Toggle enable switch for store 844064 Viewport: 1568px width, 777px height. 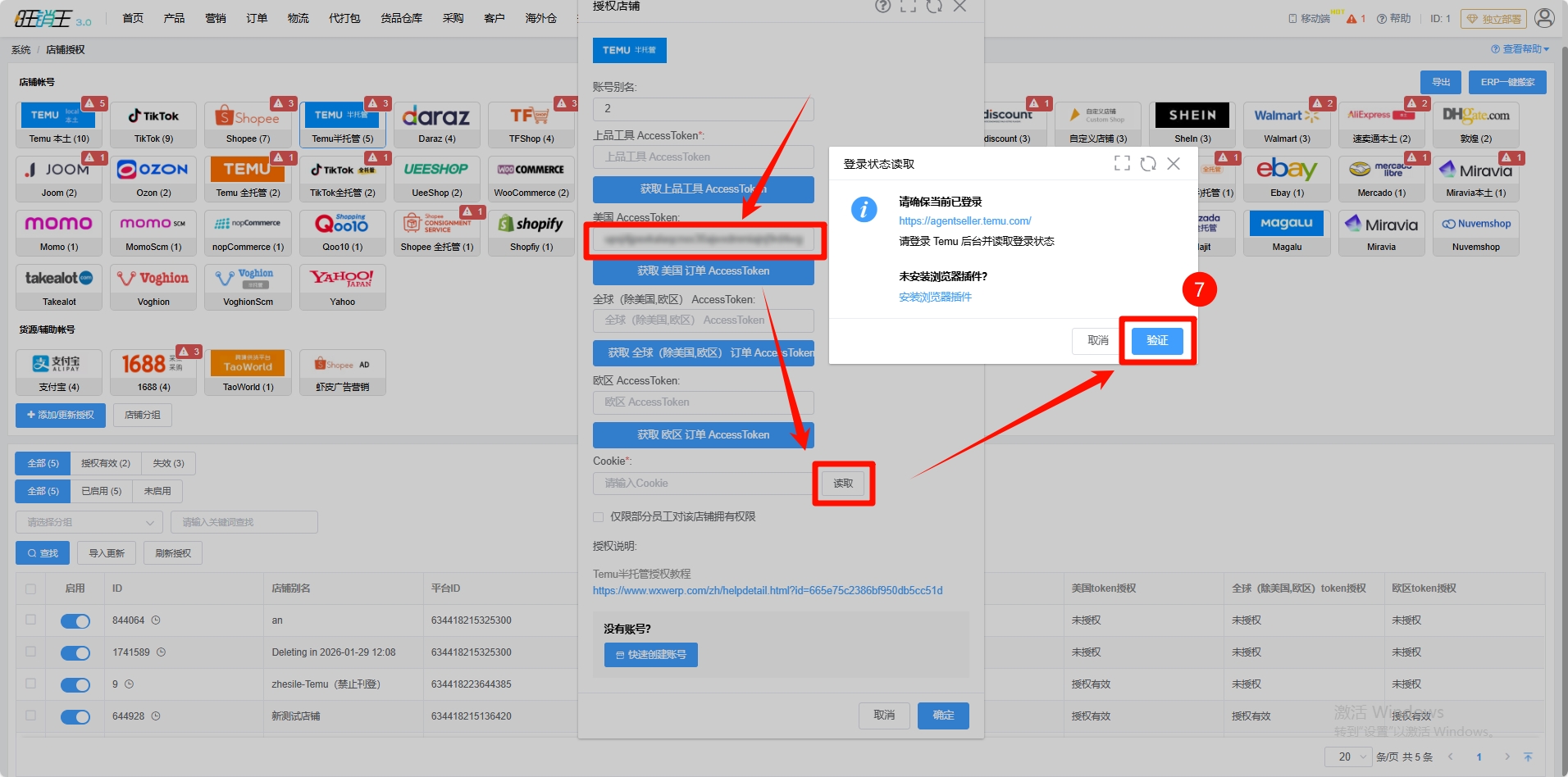75,621
